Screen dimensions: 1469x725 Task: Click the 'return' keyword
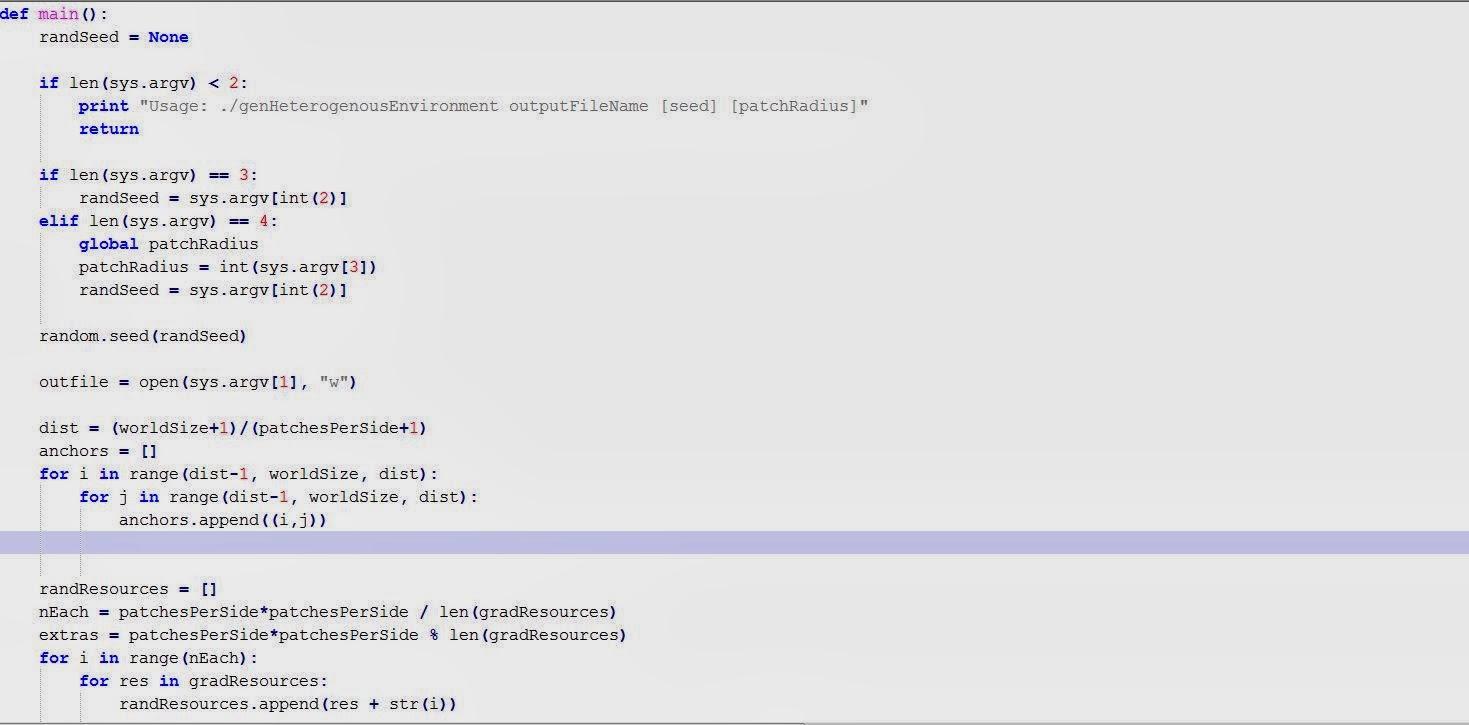click(109, 129)
